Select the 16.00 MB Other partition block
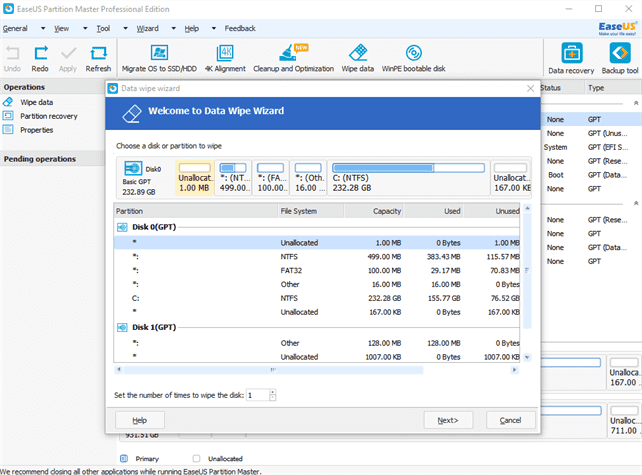Viewport: 642px width, 475px height. (308, 178)
